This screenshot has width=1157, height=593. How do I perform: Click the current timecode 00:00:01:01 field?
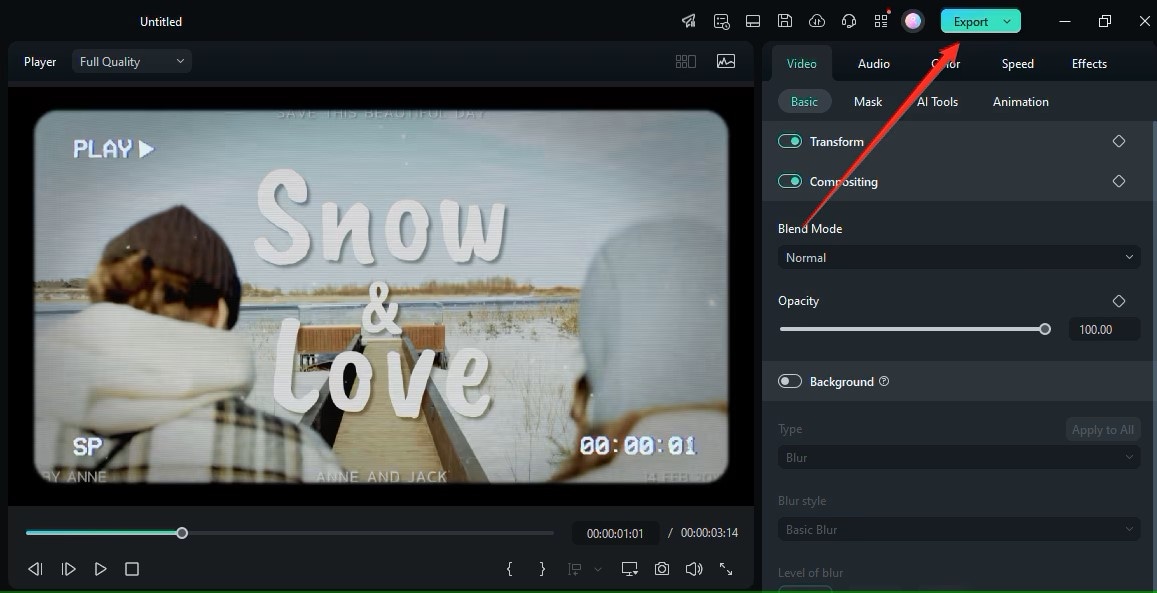click(615, 533)
